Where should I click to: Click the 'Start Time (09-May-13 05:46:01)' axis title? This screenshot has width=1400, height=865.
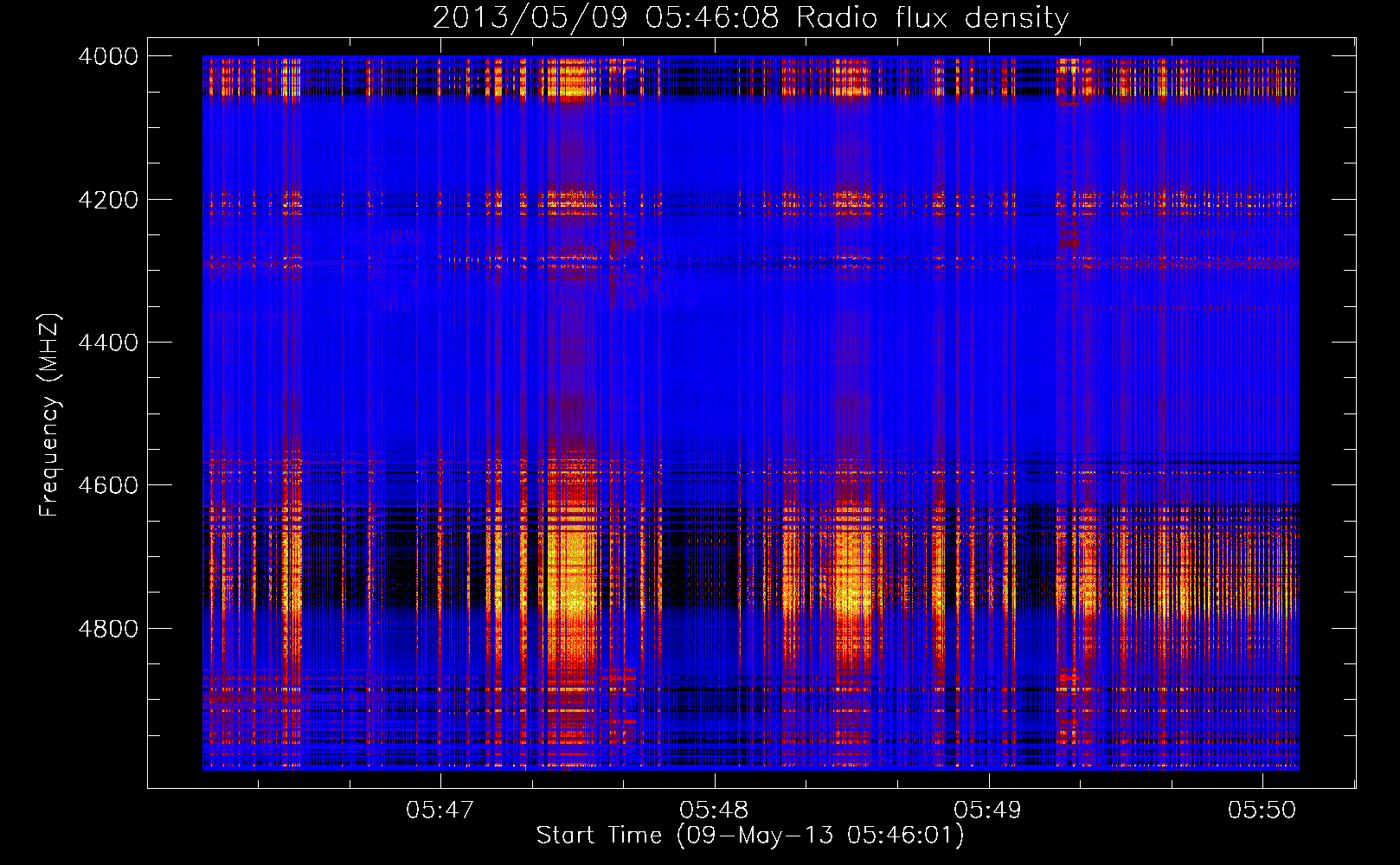(750, 836)
